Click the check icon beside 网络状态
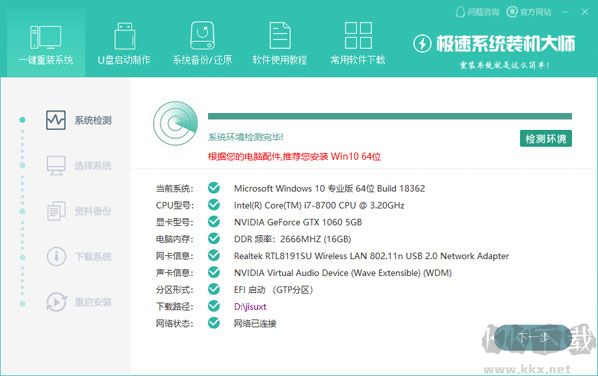 point(214,323)
